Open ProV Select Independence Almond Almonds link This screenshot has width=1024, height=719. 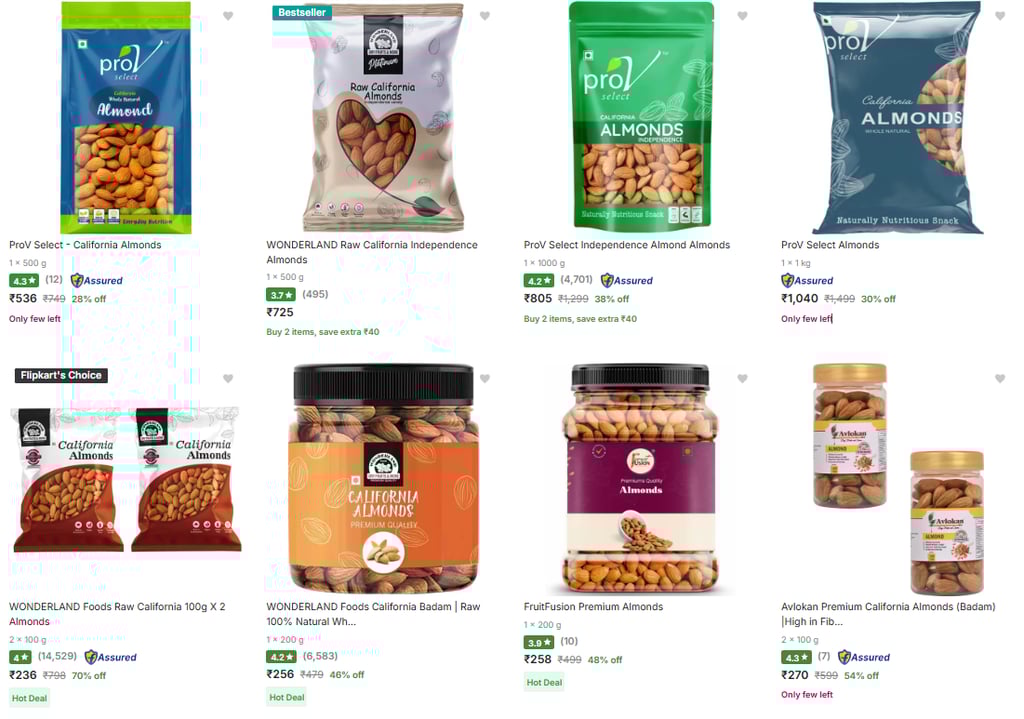click(626, 245)
